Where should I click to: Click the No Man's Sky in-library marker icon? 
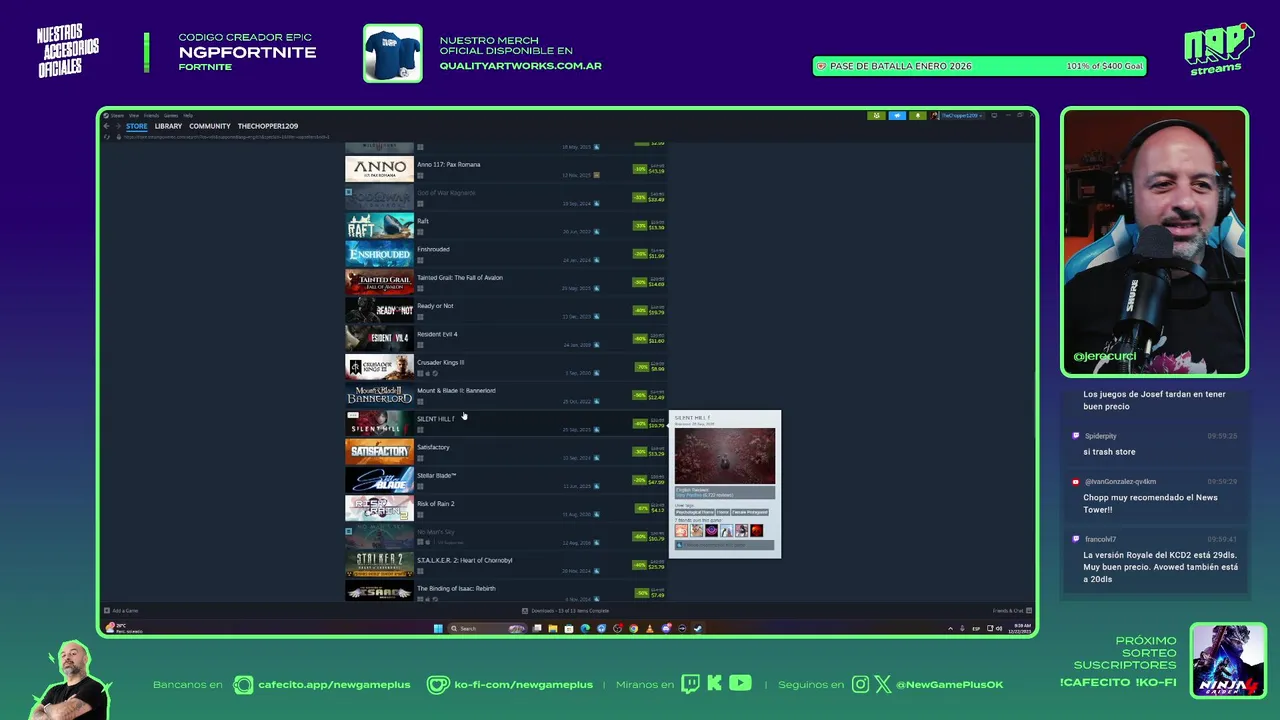(x=348, y=532)
